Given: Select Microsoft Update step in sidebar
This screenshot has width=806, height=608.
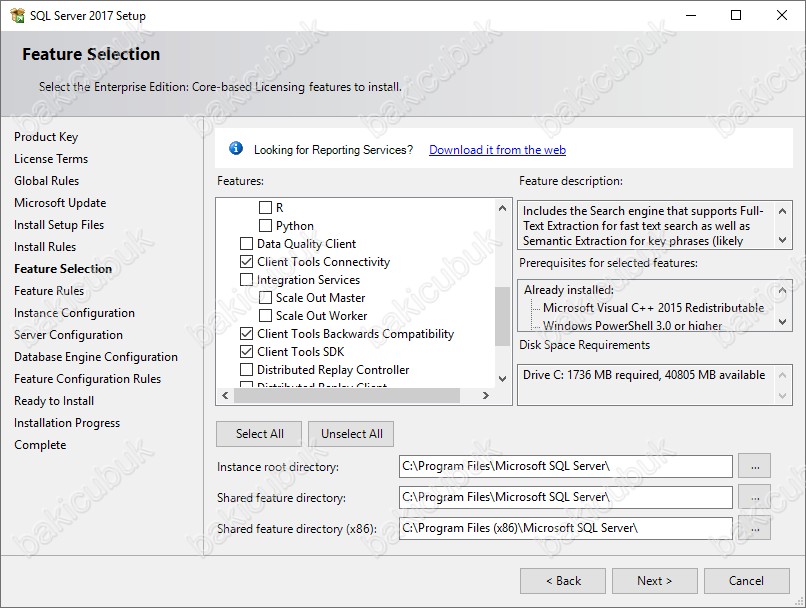Looking at the screenshot, I should pos(60,203).
